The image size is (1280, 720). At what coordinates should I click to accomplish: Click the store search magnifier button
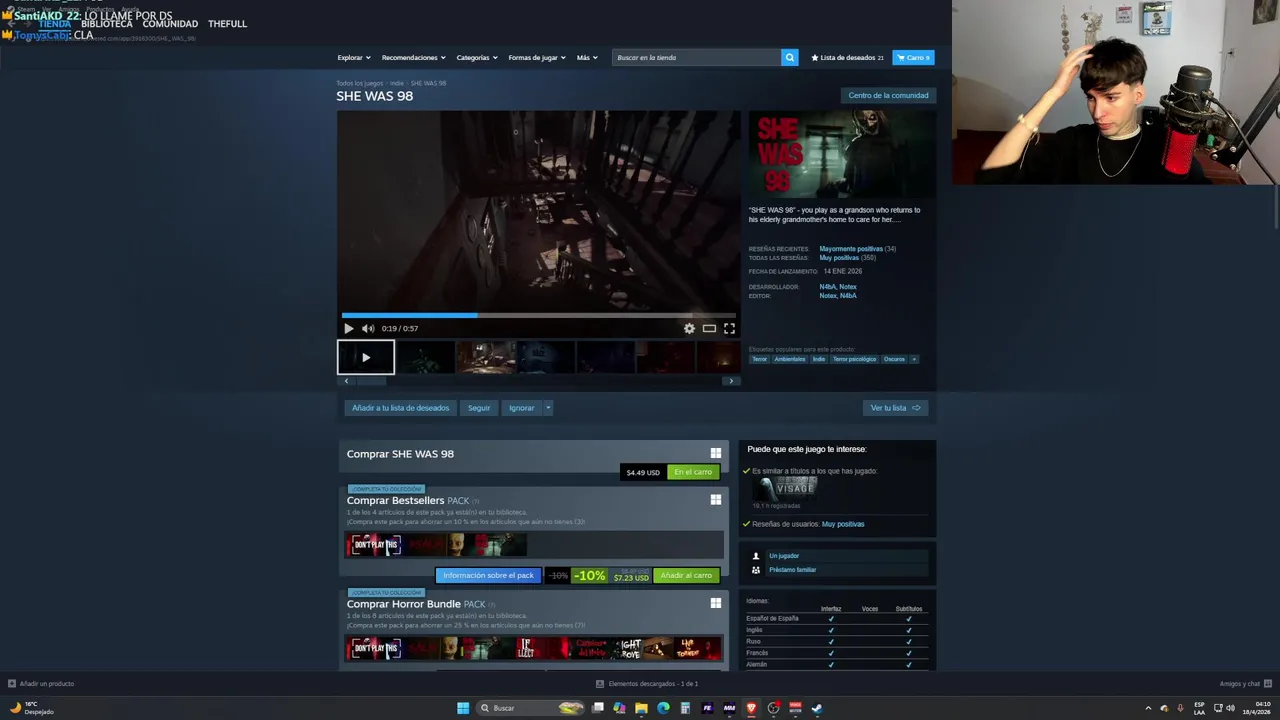click(789, 57)
